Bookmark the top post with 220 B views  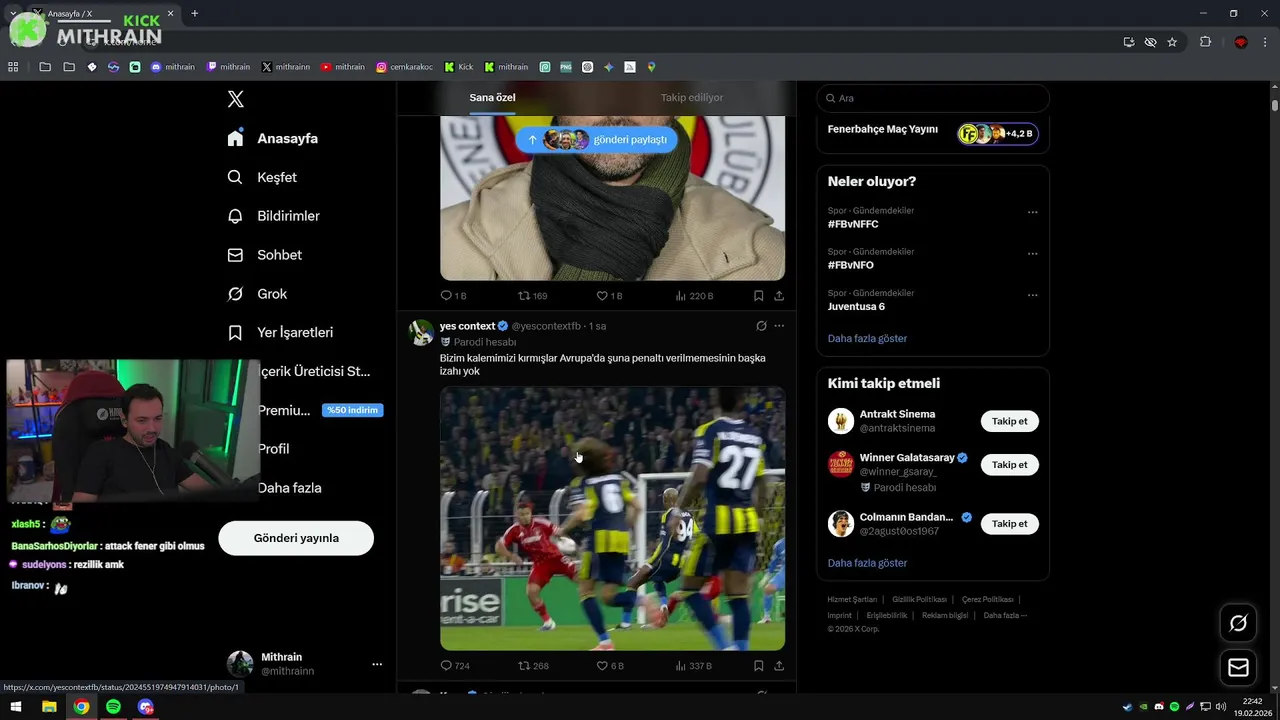click(758, 296)
